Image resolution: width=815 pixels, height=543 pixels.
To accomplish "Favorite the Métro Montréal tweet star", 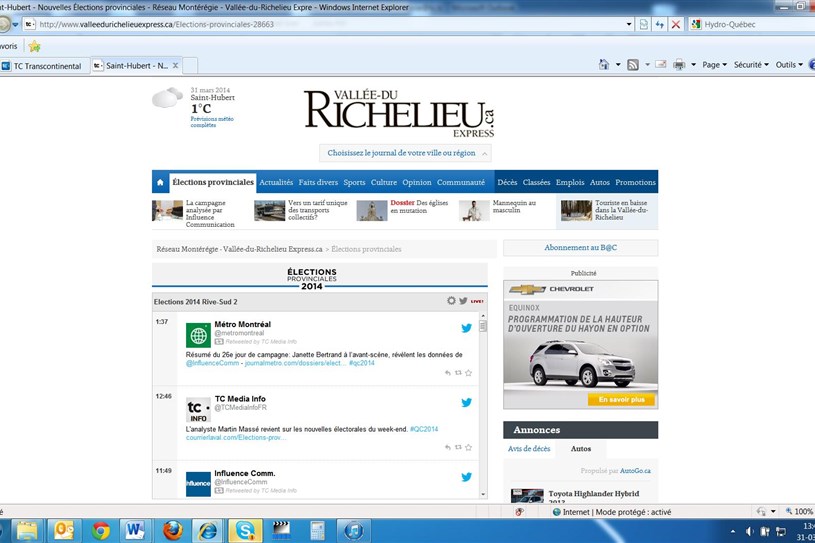I will [x=468, y=373].
